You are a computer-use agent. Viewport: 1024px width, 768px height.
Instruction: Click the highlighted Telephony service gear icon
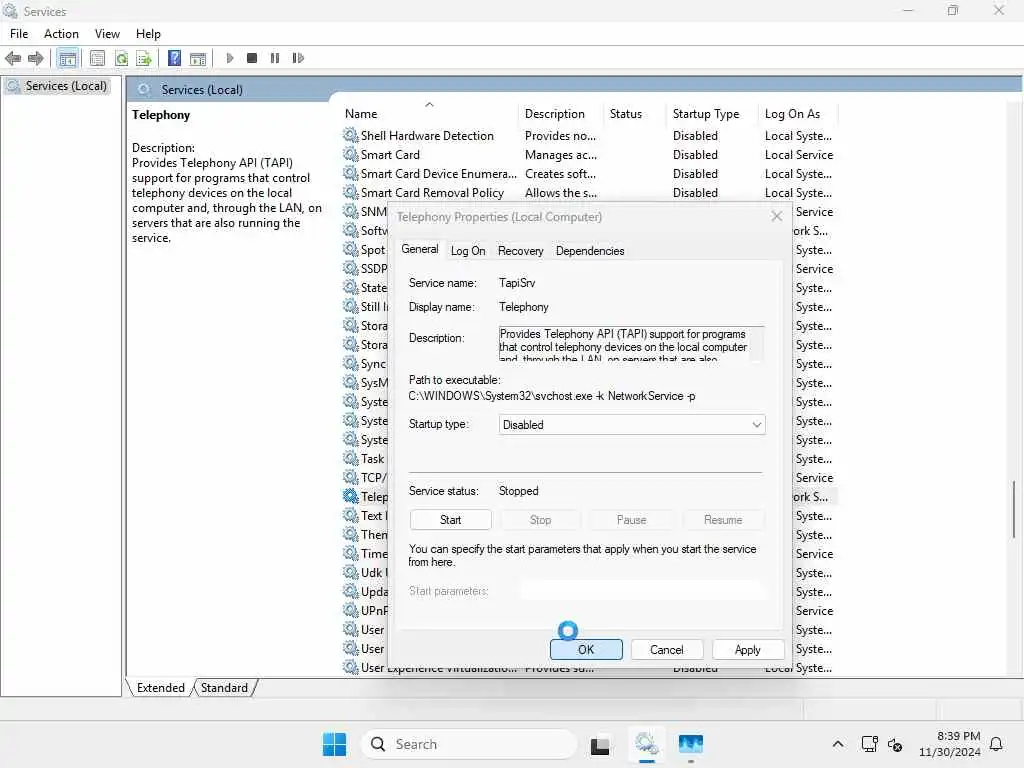(x=351, y=496)
